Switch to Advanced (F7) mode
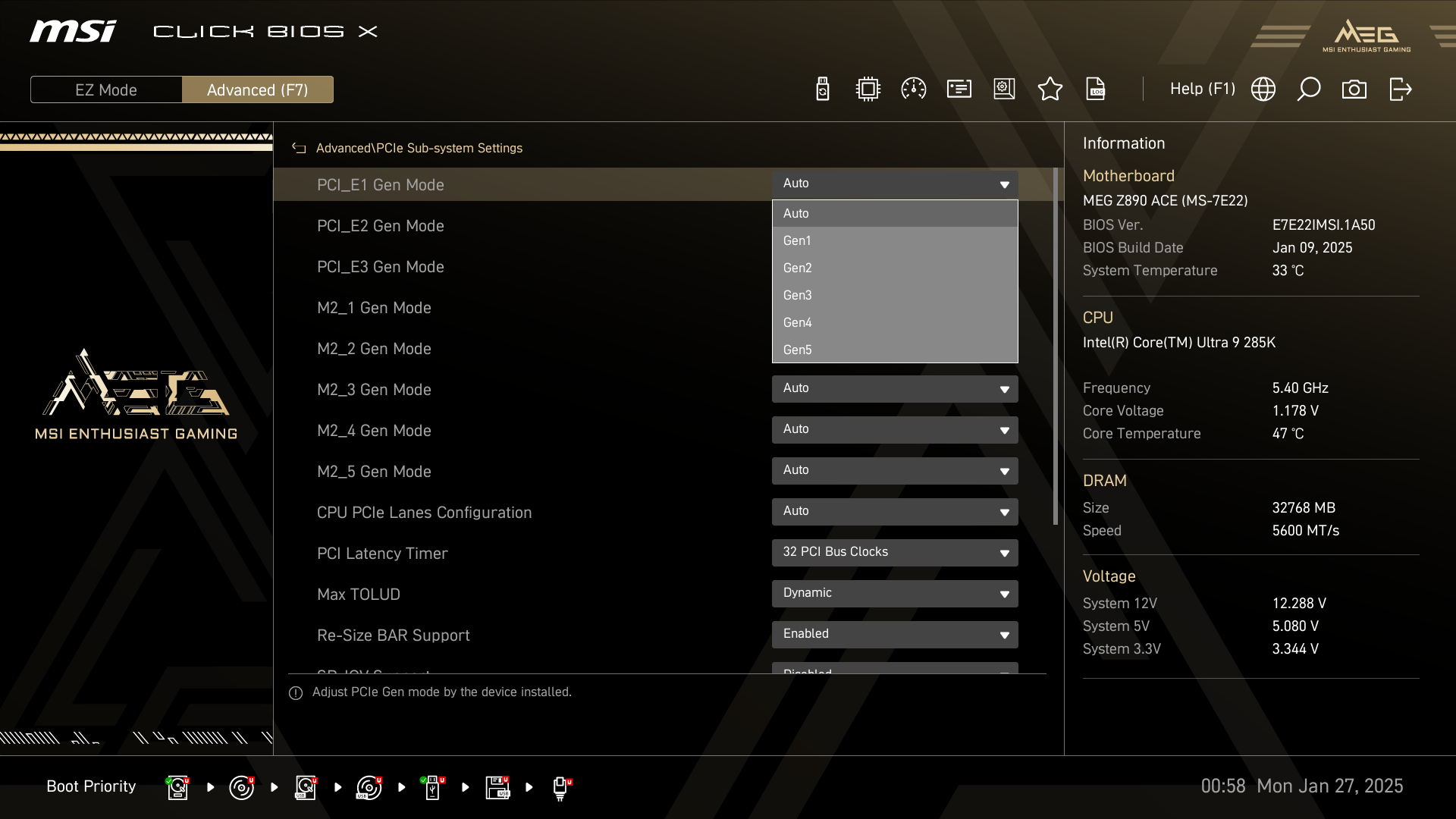 click(257, 89)
